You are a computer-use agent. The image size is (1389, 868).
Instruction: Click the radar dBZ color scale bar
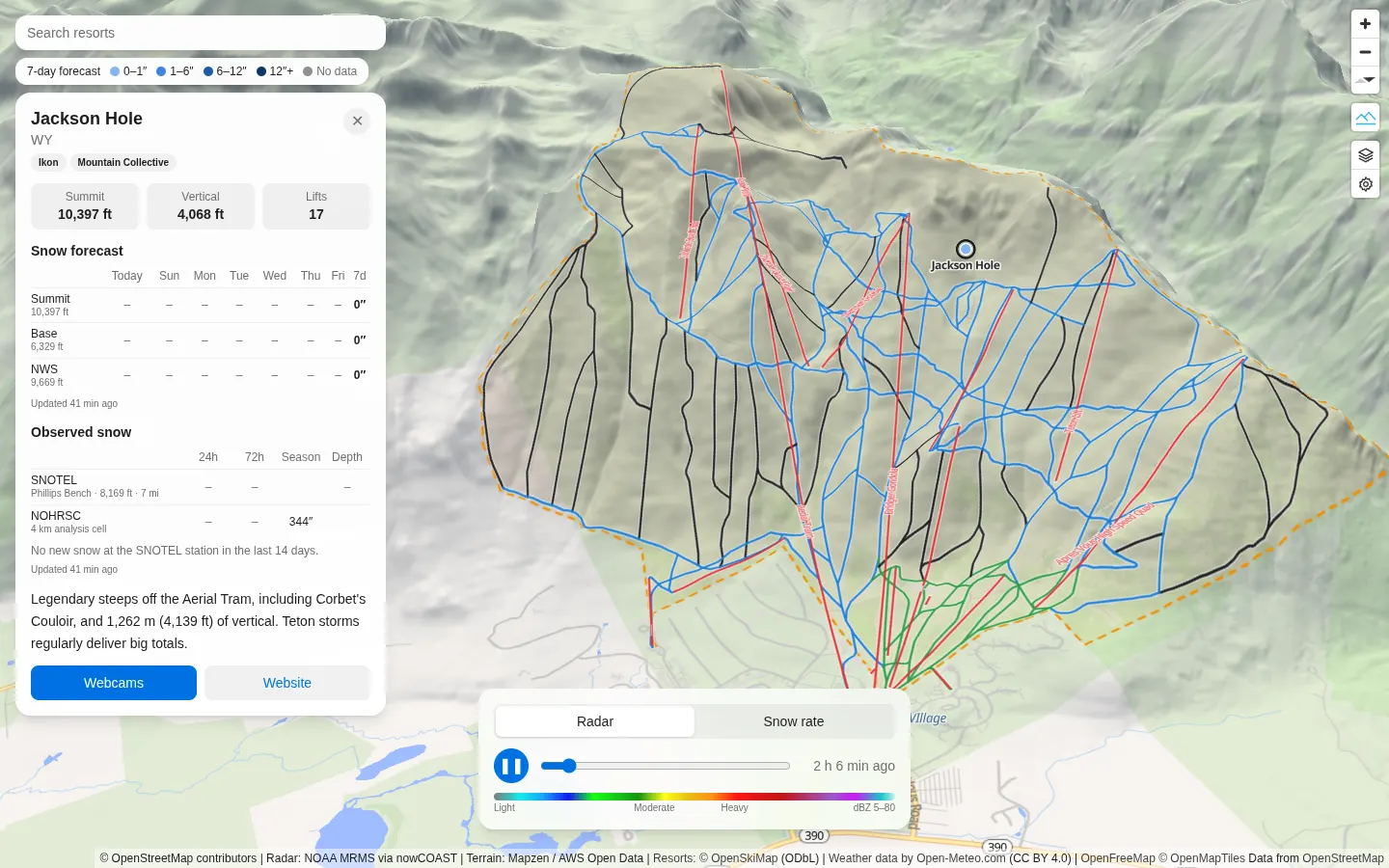point(694,797)
